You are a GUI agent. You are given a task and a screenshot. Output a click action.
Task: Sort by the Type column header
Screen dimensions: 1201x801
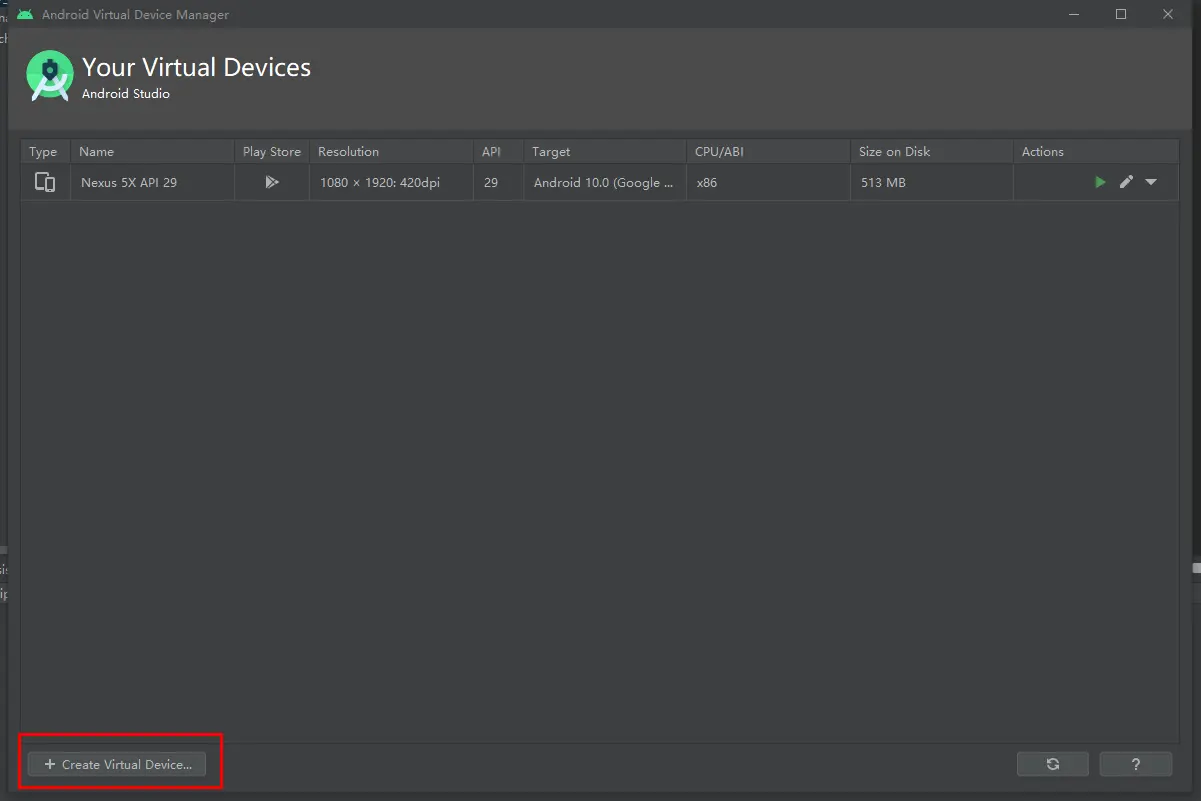click(x=45, y=152)
